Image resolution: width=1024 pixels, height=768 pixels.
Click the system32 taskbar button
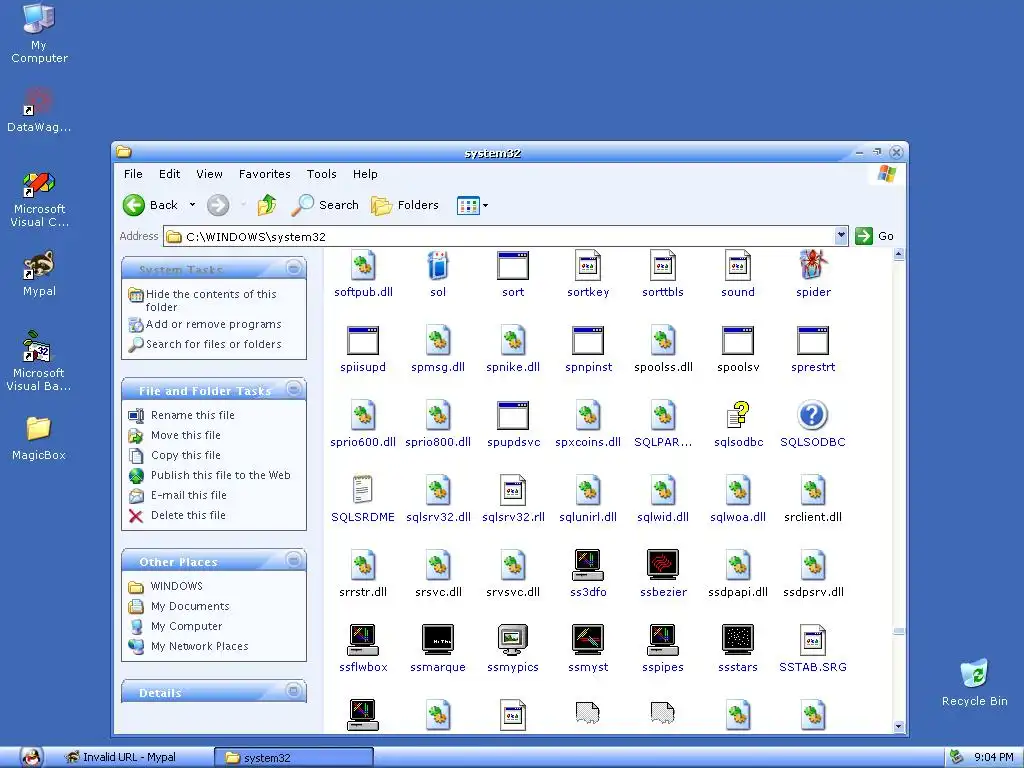coord(294,758)
